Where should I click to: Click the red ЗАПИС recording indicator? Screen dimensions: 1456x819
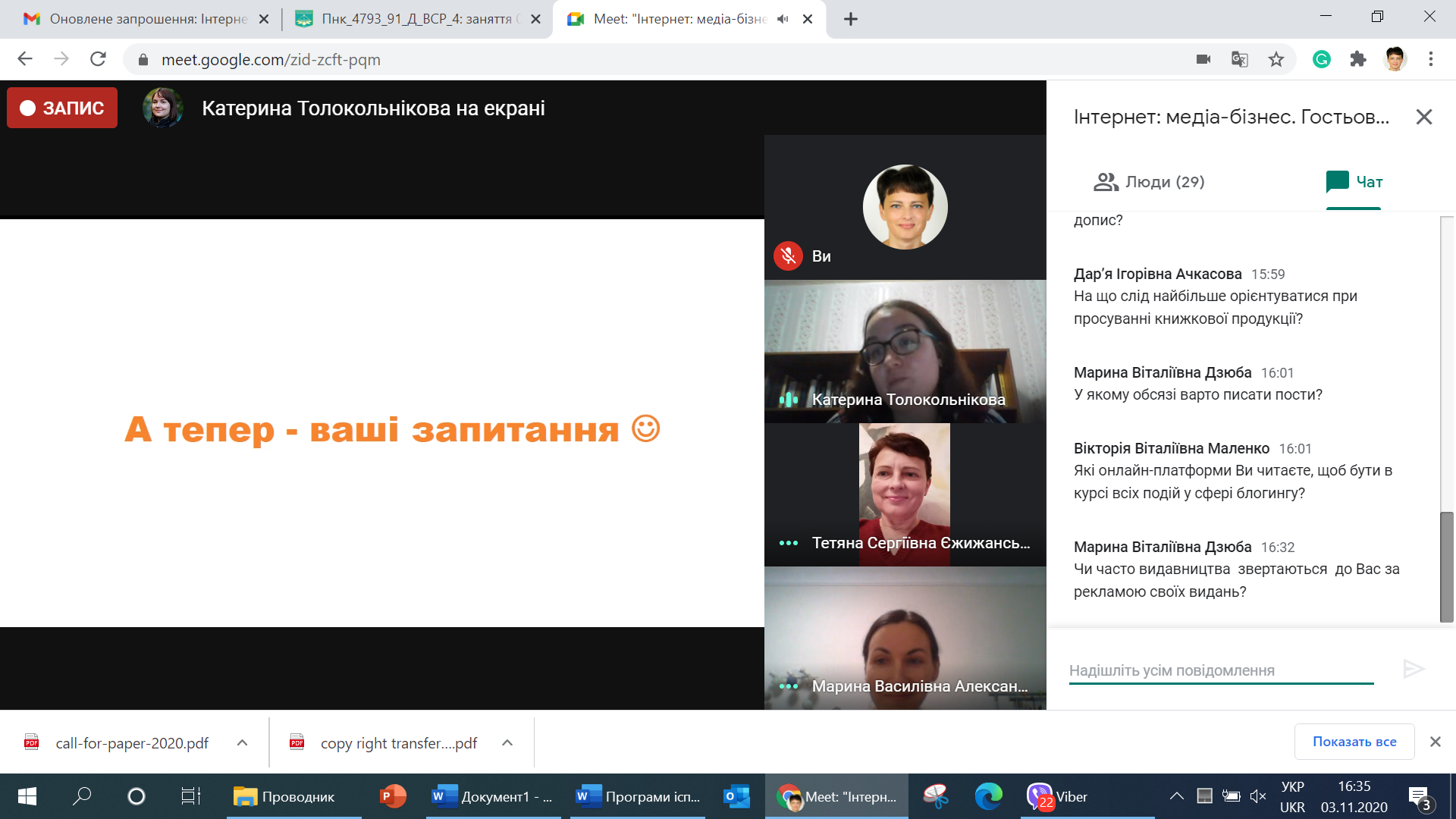click(62, 108)
